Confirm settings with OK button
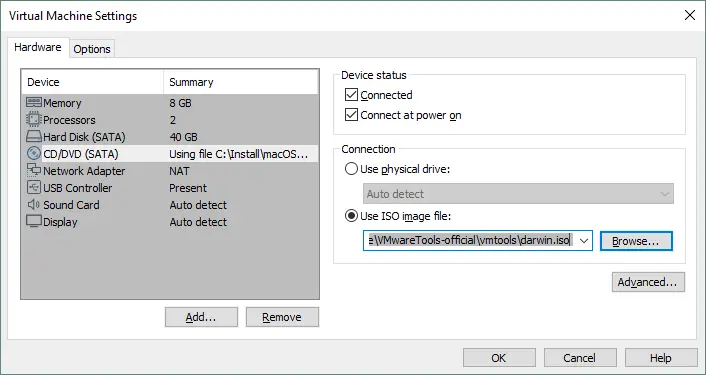706x375 pixels. coord(499,358)
